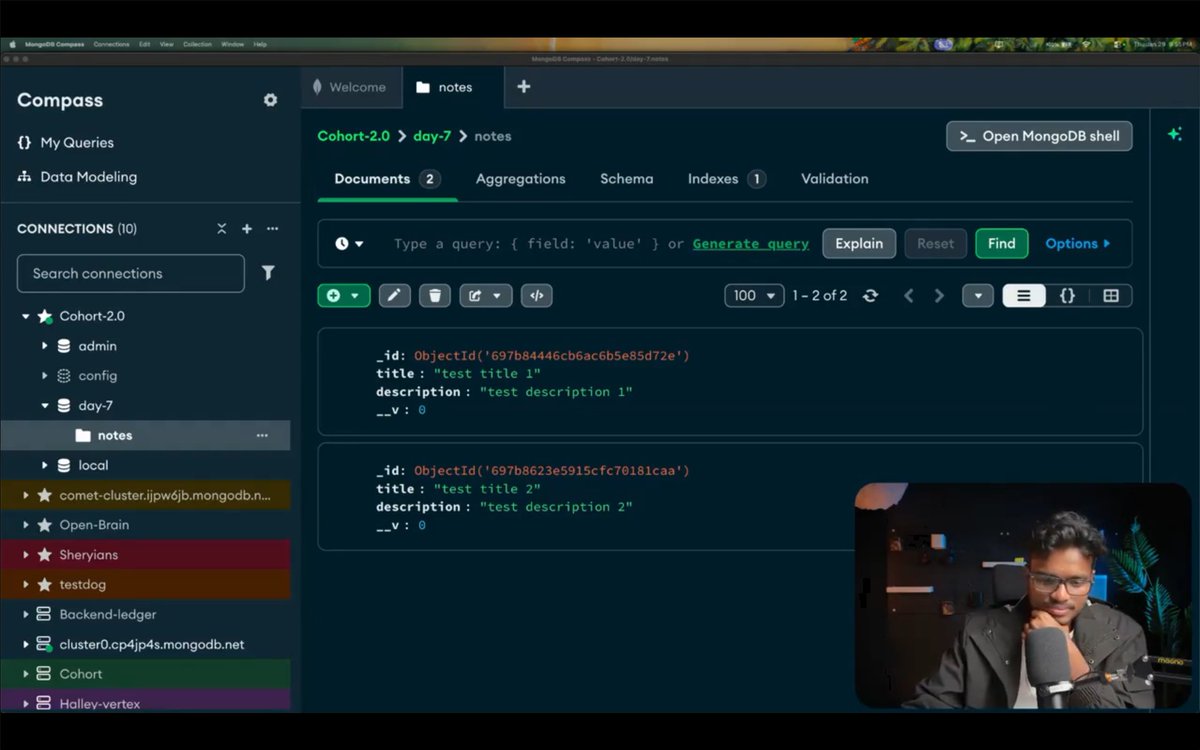1200x750 pixels.
Task: Collapse the day-7 database tree node
Action: (x=45, y=406)
